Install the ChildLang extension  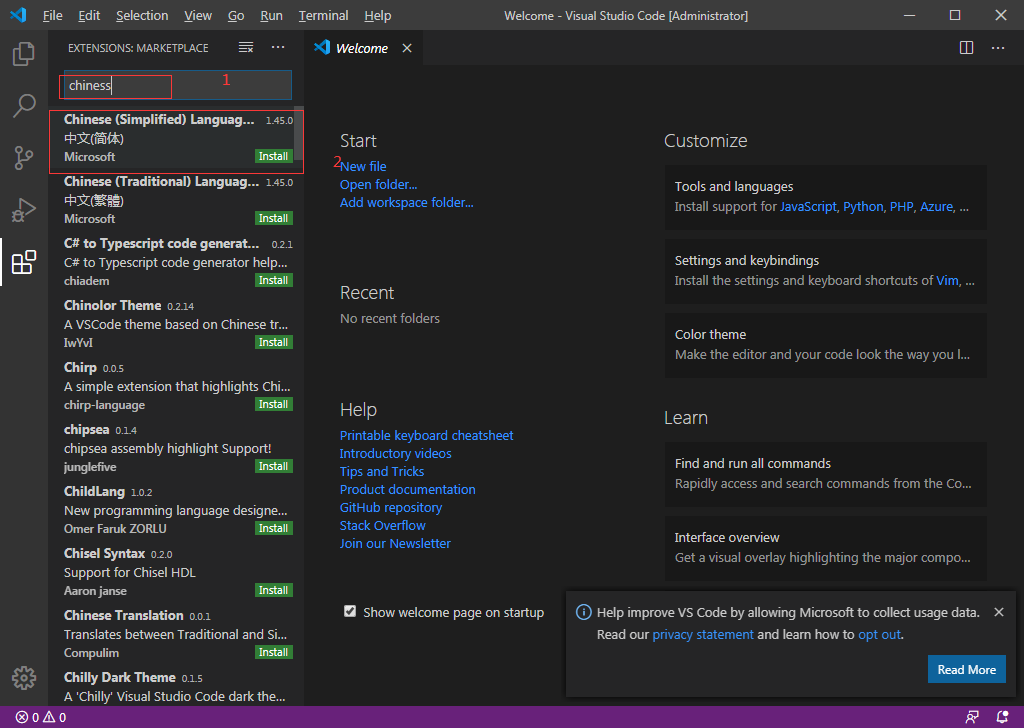click(x=273, y=528)
